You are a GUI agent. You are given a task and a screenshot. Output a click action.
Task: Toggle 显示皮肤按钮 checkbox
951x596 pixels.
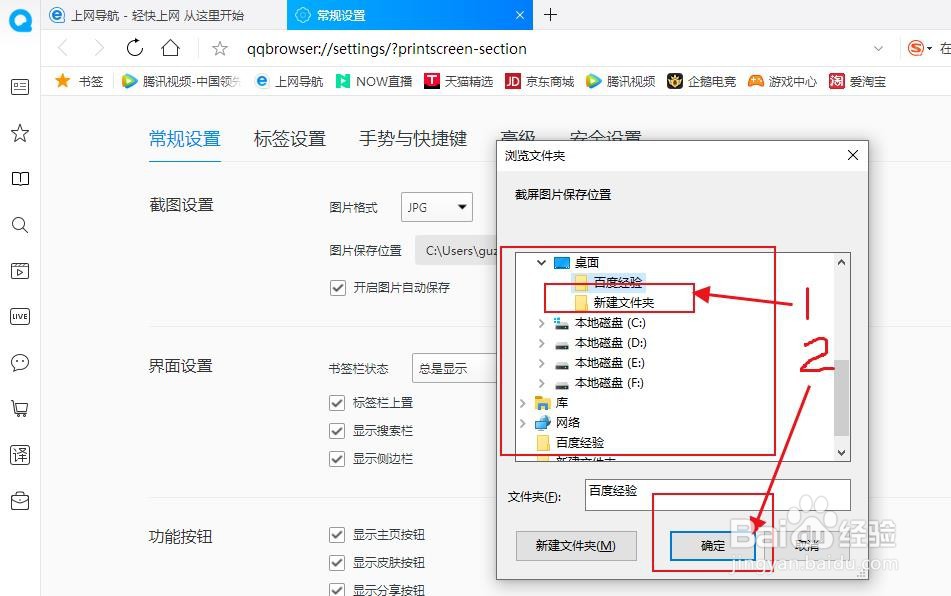tap(337, 563)
